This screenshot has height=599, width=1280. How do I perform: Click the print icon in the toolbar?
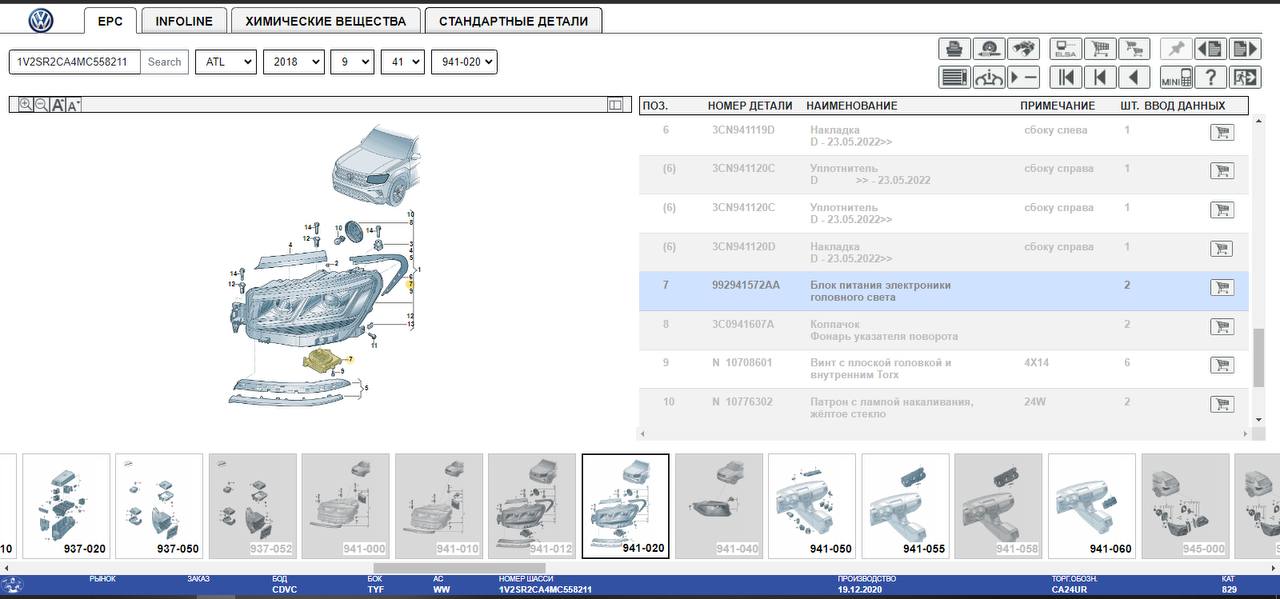pos(955,49)
